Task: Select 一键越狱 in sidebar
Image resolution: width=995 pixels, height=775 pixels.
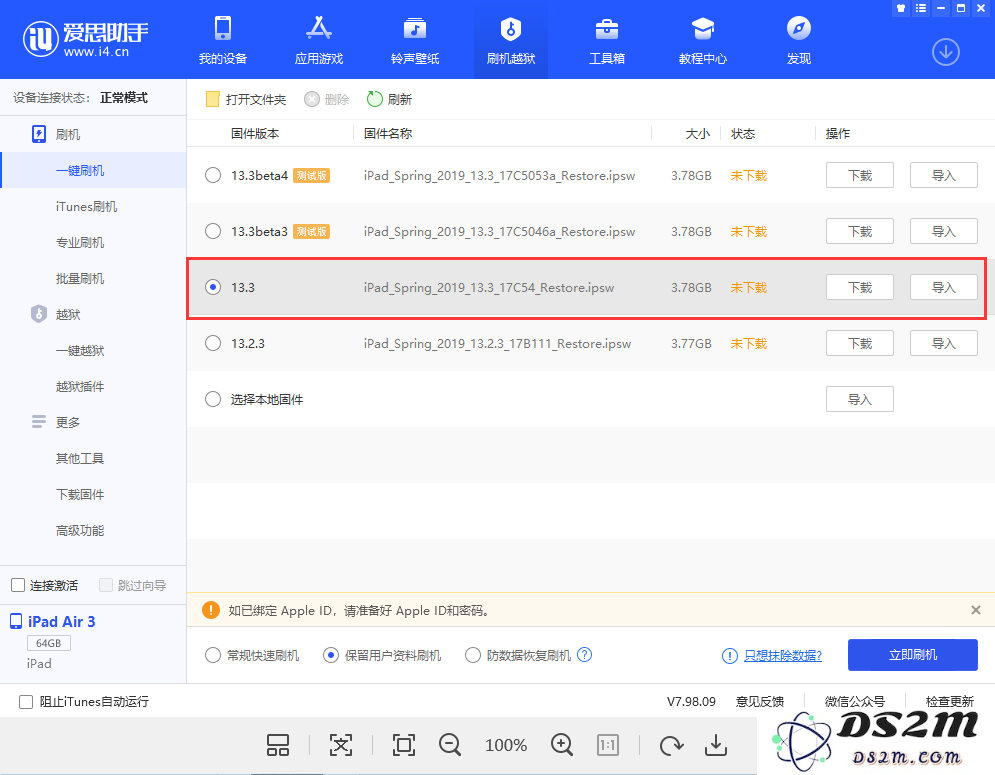Action: 80,350
